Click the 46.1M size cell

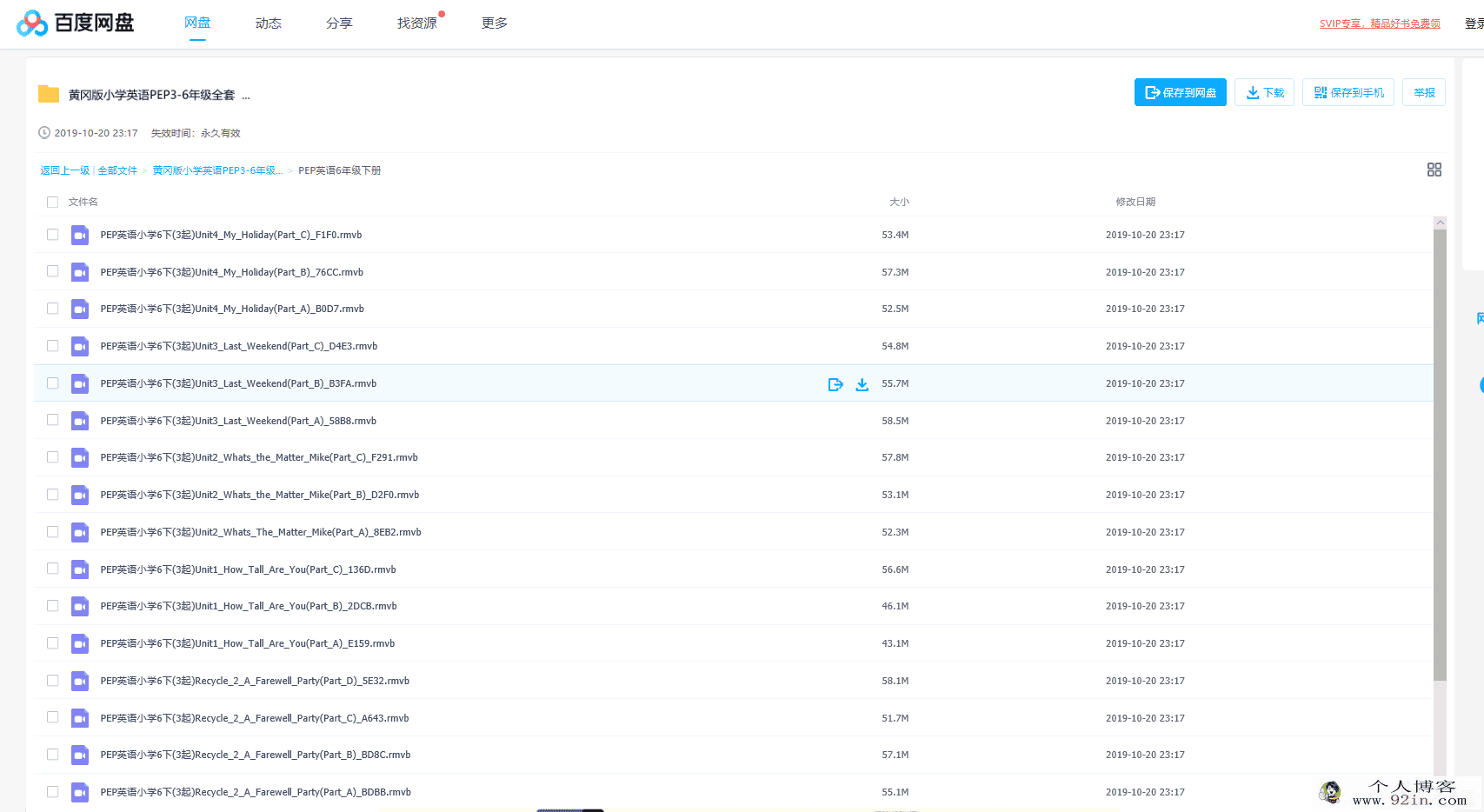point(895,606)
